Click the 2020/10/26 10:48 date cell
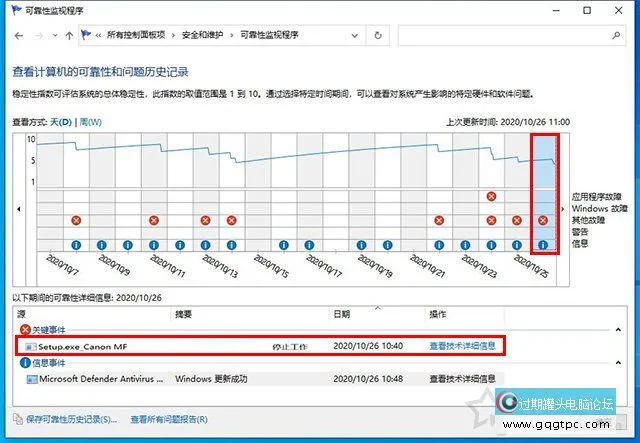 click(368, 379)
